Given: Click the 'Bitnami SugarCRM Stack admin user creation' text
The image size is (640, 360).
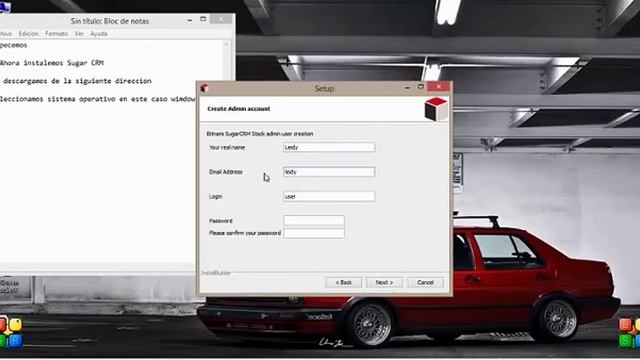Looking at the screenshot, I should (x=260, y=134).
